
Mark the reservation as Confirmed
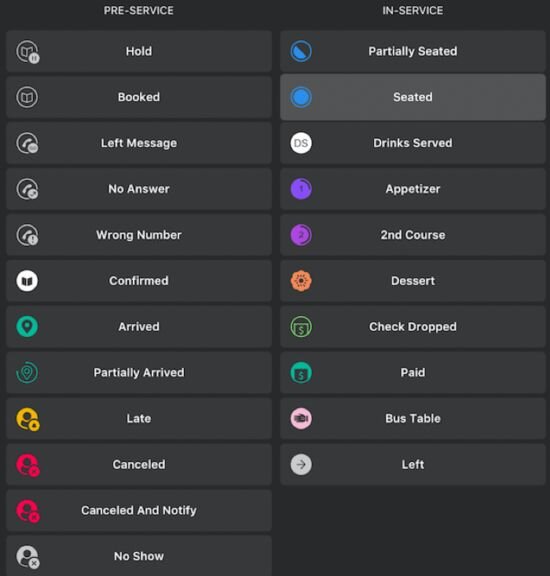coord(139,281)
